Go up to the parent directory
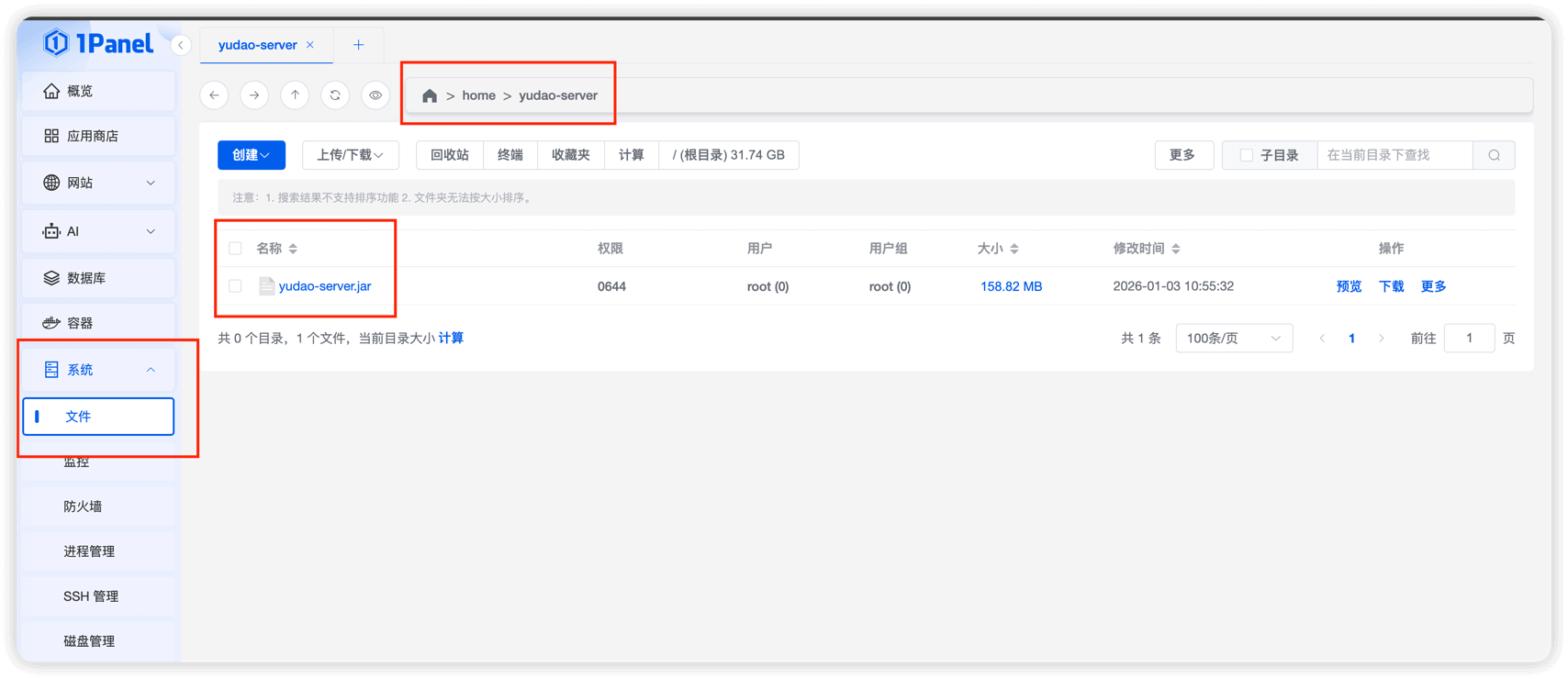1568x679 pixels. 295,95
